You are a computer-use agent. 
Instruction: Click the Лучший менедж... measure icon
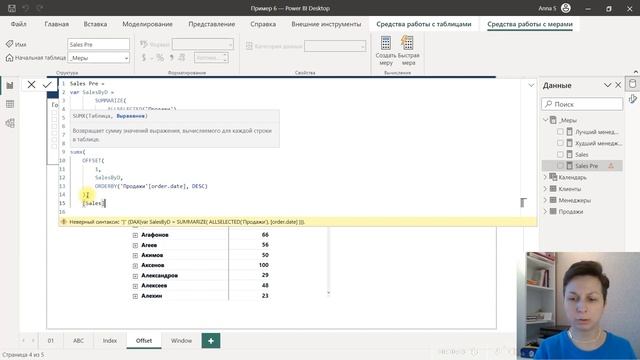click(x=570, y=132)
